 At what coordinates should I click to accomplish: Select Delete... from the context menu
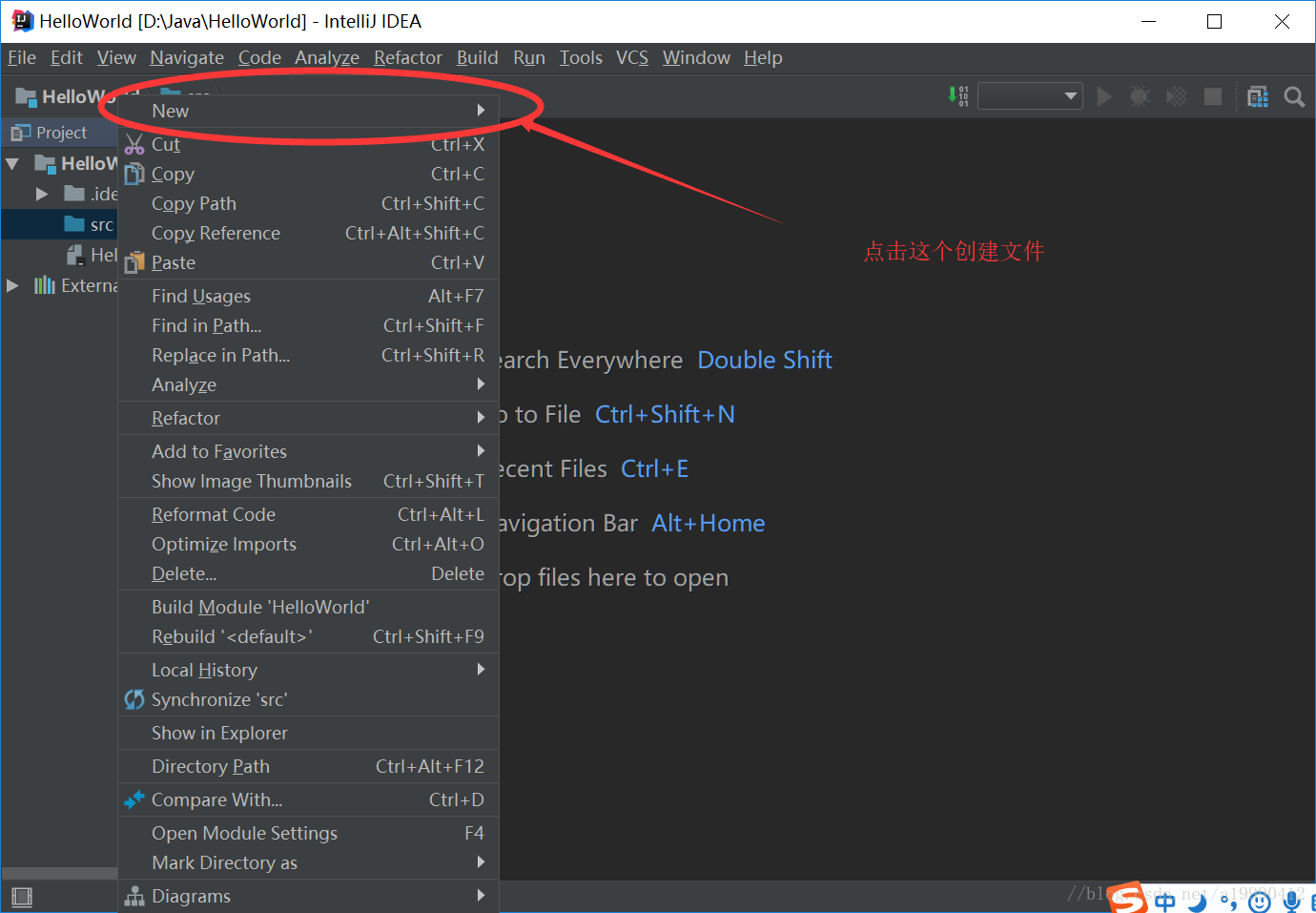pos(308,573)
